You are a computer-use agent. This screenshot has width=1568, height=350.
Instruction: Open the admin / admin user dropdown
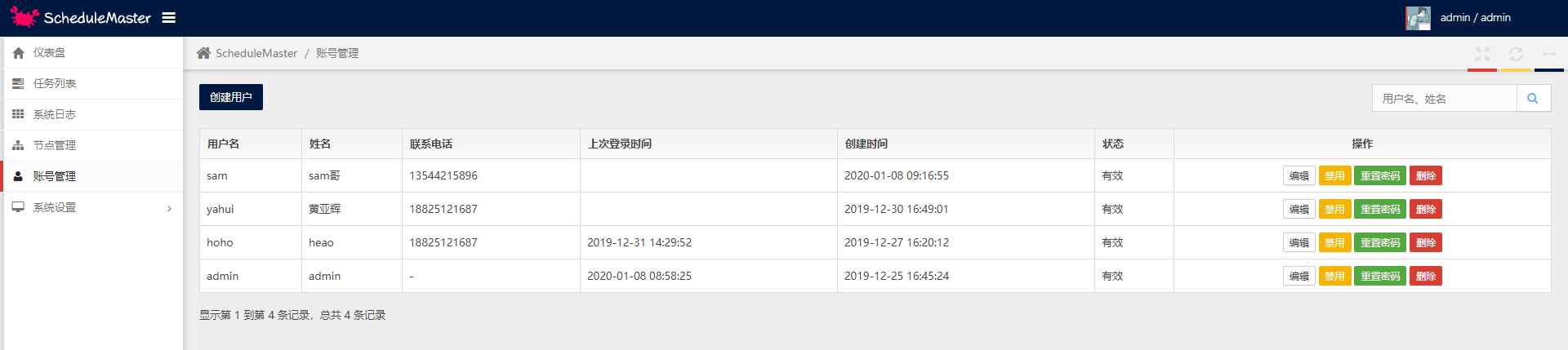point(1475,18)
